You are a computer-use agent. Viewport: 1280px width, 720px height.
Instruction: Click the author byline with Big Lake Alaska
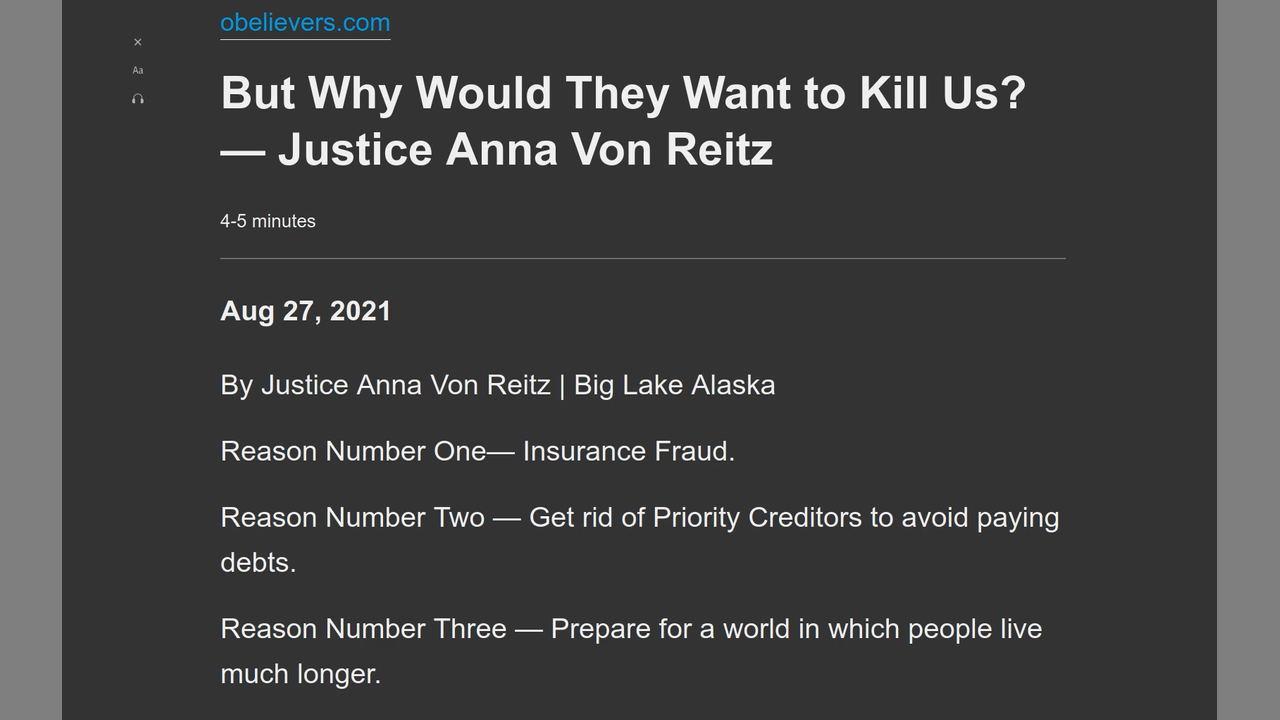pos(497,385)
